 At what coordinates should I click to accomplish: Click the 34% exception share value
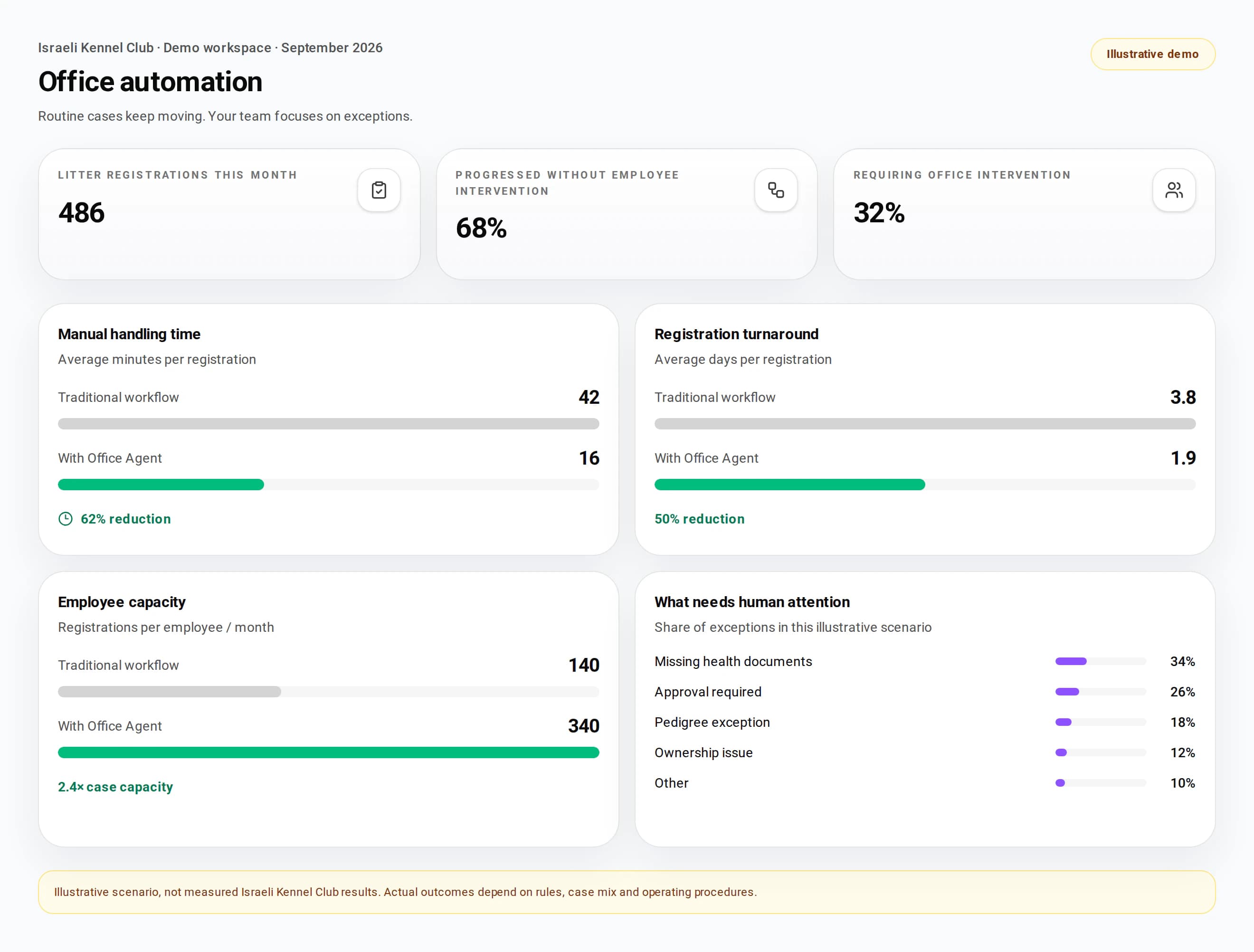pyautogui.click(x=1182, y=661)
